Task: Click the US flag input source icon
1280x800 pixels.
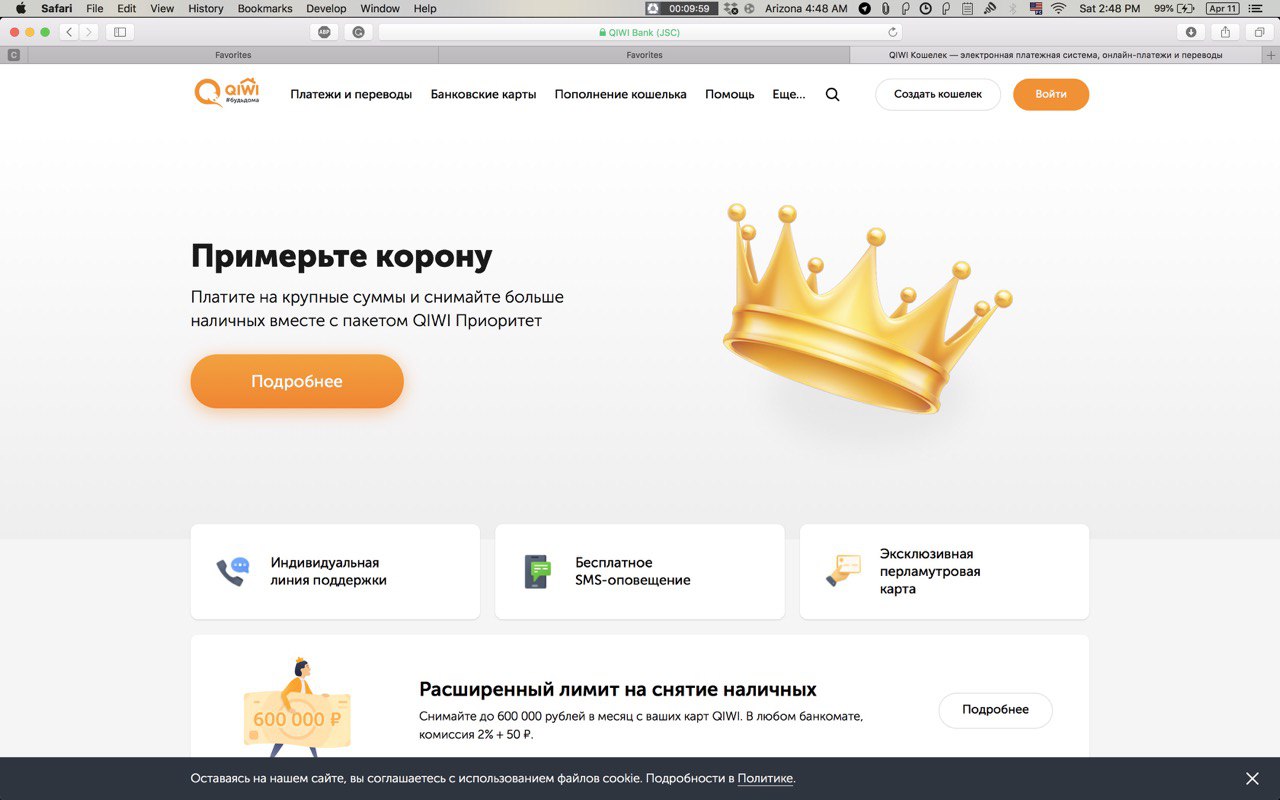Action: (1035, 8)
